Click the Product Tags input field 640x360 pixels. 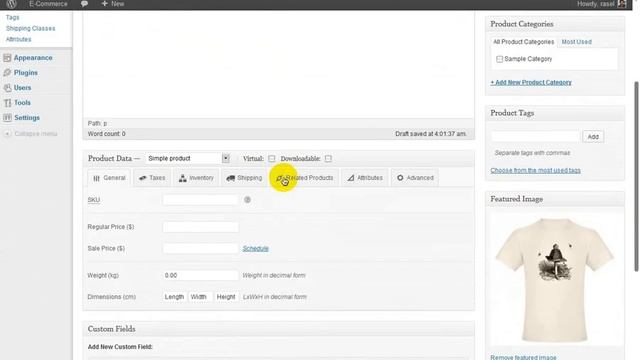pyautogui.click(x=536, y=137)
